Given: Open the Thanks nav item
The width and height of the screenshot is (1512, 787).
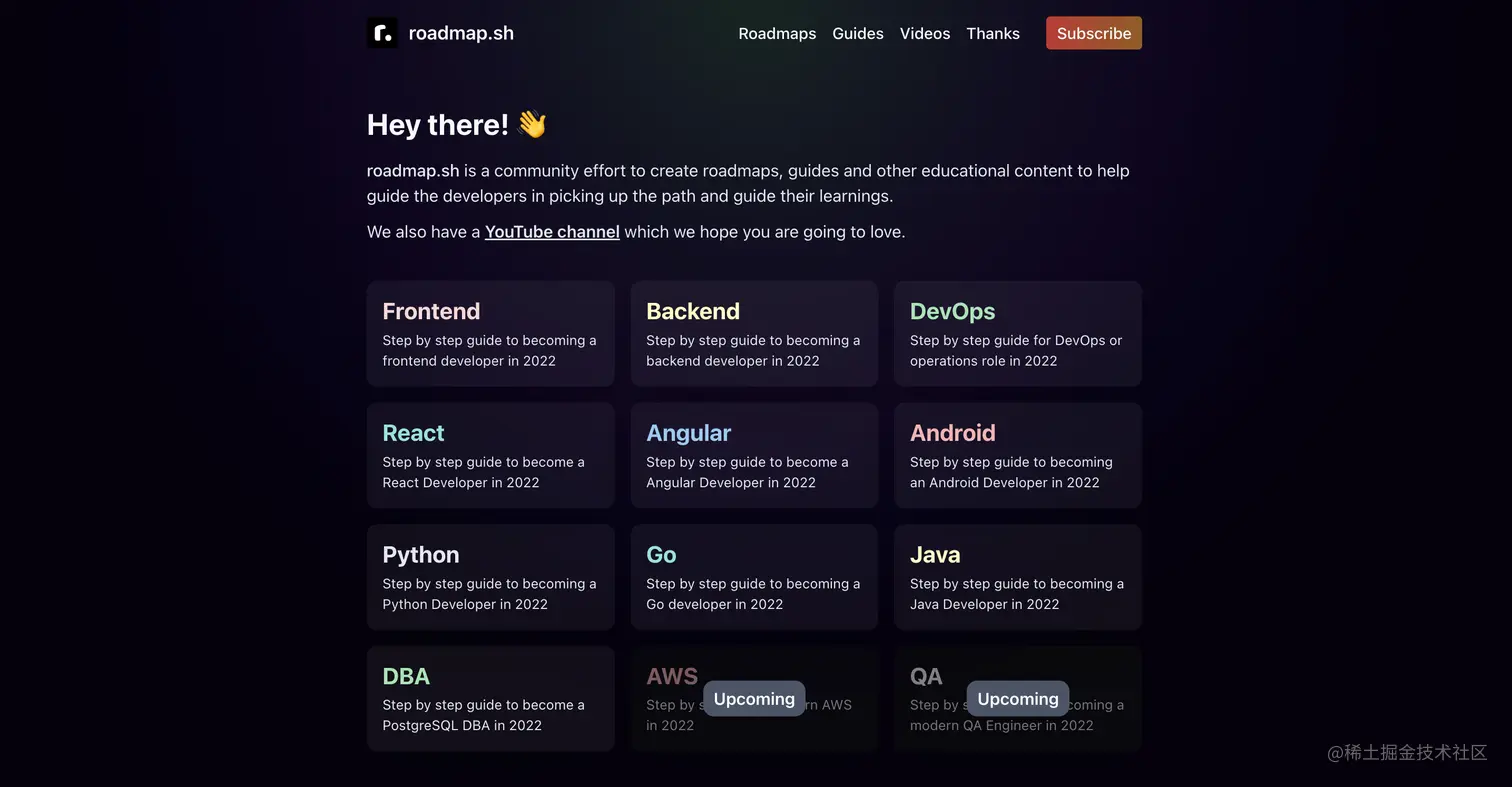Looking at the screenshot, I should coord(993,33).
